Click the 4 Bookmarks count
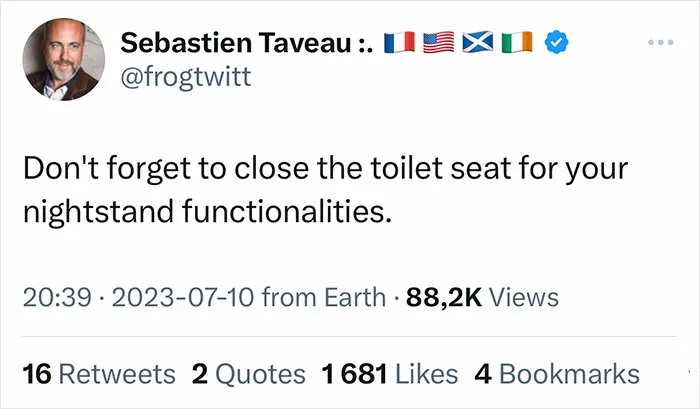Screen dimensions: 700x409 pyautogui.click(x=557, y=374)
